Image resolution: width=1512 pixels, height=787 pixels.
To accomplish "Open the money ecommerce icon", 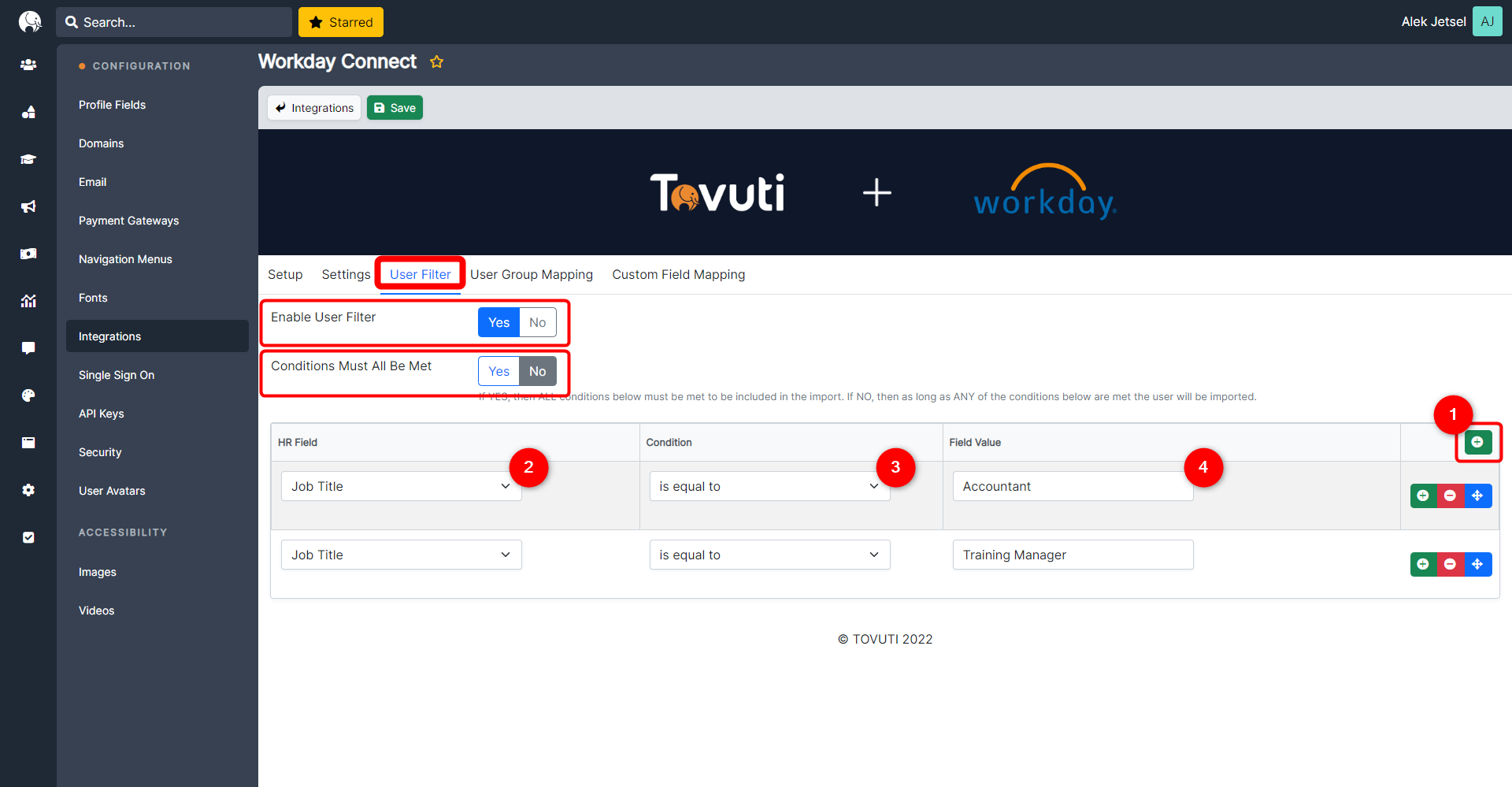I will click(28, 254).
